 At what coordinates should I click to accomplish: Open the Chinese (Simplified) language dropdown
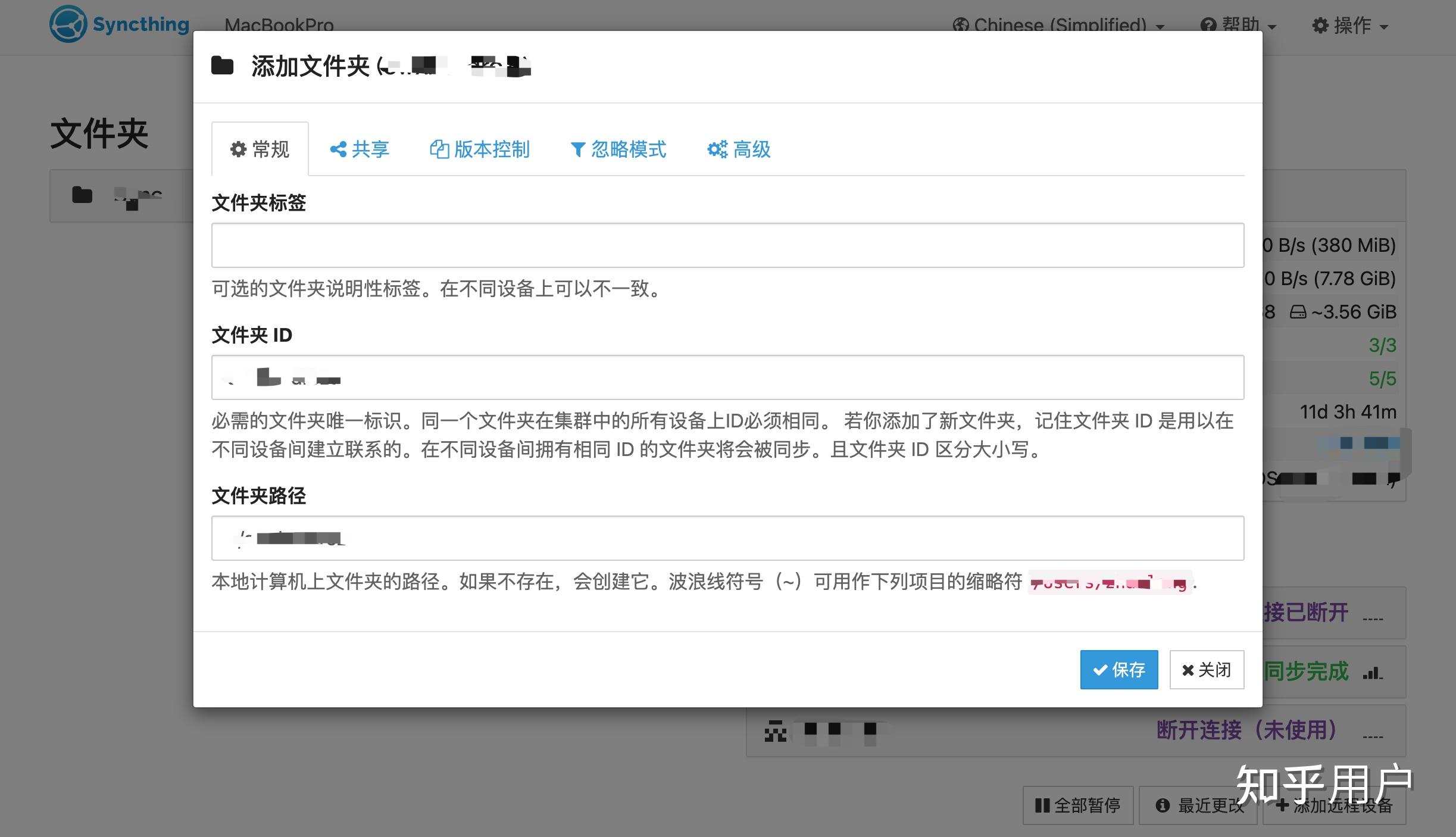[x=1058, y=26]
